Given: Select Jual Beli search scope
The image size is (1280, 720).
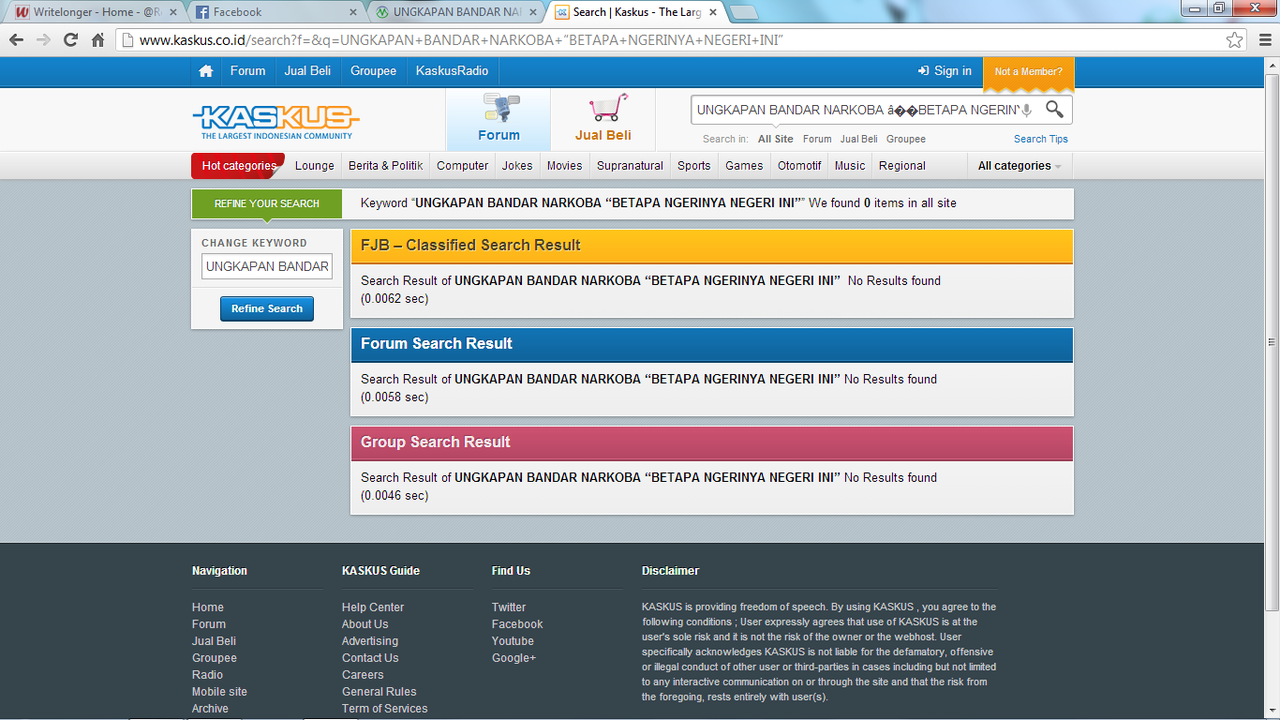Looking at the screenshot, I should (x=859, y=139).
